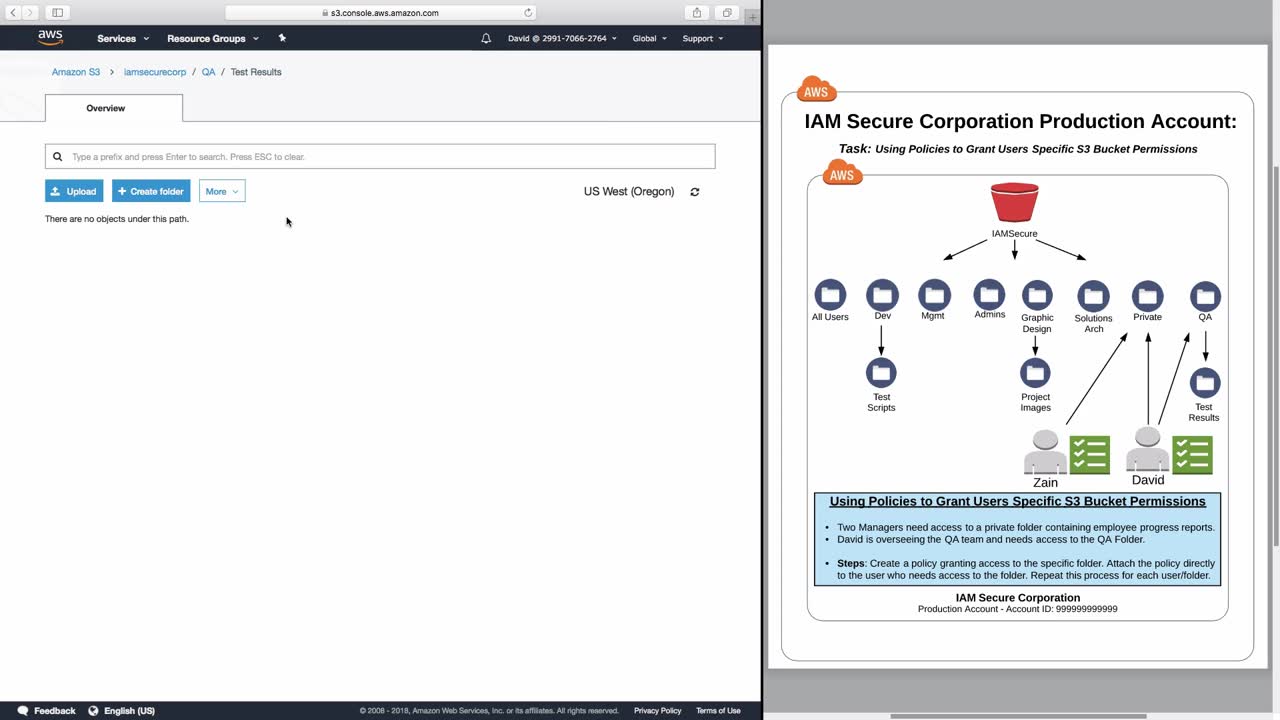Screen dimensions: 1280x720
Task: Select the Graphic Design folder icon
Action: [1037, 295]
